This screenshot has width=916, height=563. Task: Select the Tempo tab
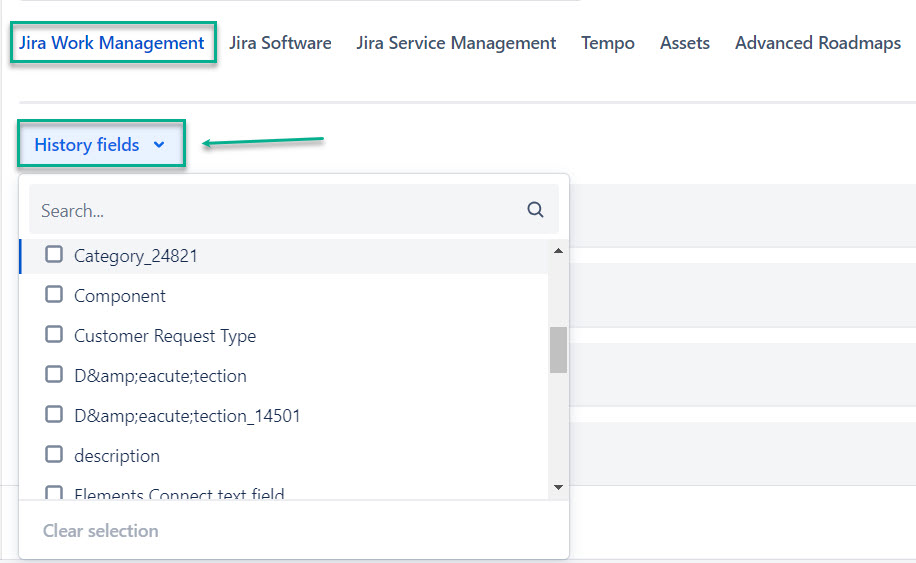608,44
